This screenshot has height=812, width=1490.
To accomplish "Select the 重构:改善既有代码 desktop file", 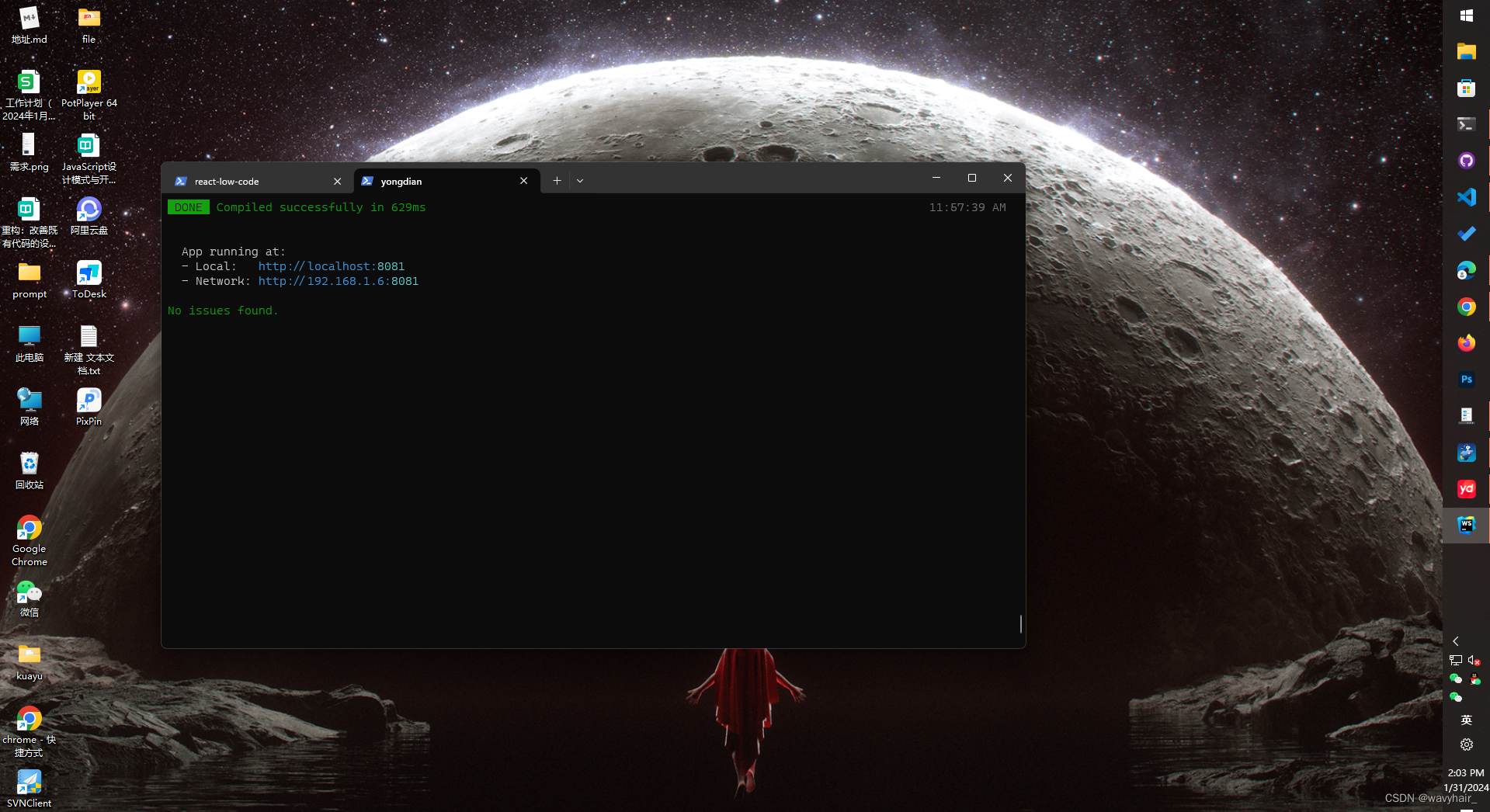I will click(x=30, y=222).
